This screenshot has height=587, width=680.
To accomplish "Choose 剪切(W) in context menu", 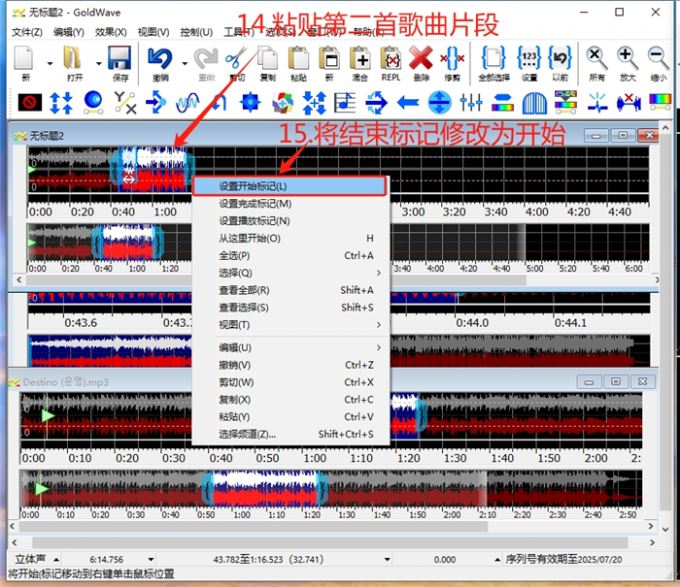I will [291, 382].
